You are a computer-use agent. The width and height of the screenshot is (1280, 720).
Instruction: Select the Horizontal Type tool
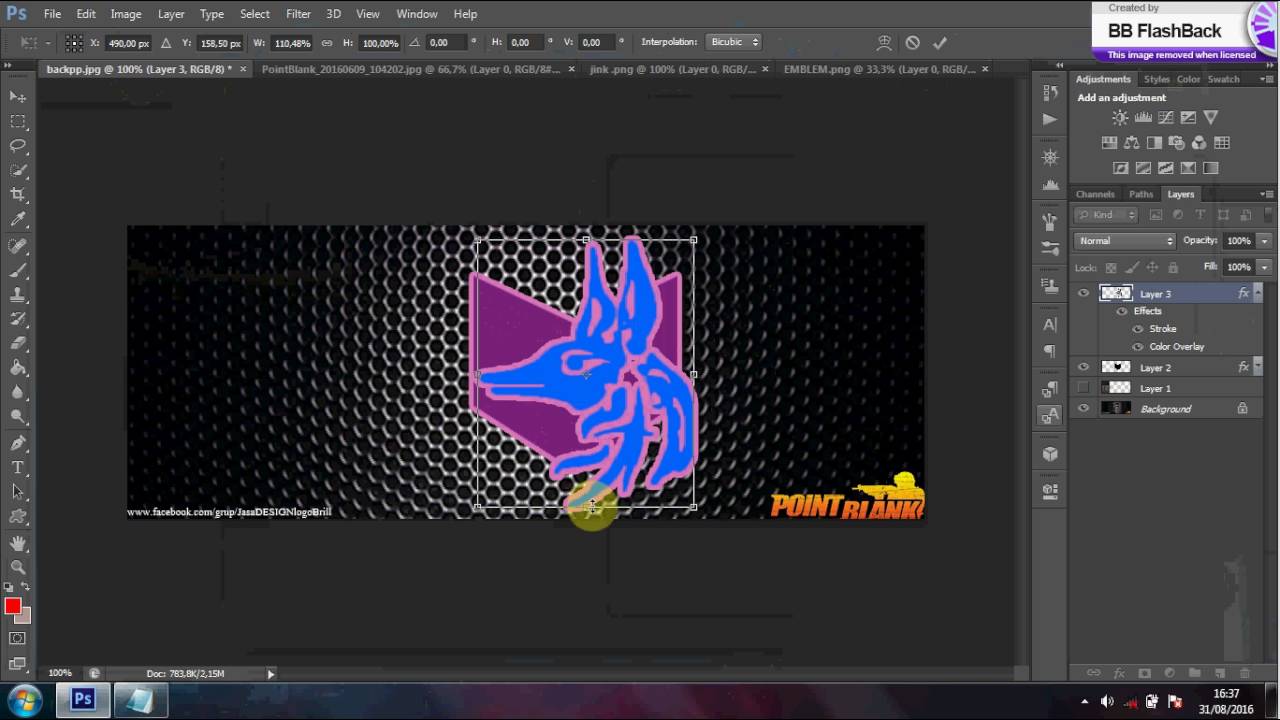(18, 468)
